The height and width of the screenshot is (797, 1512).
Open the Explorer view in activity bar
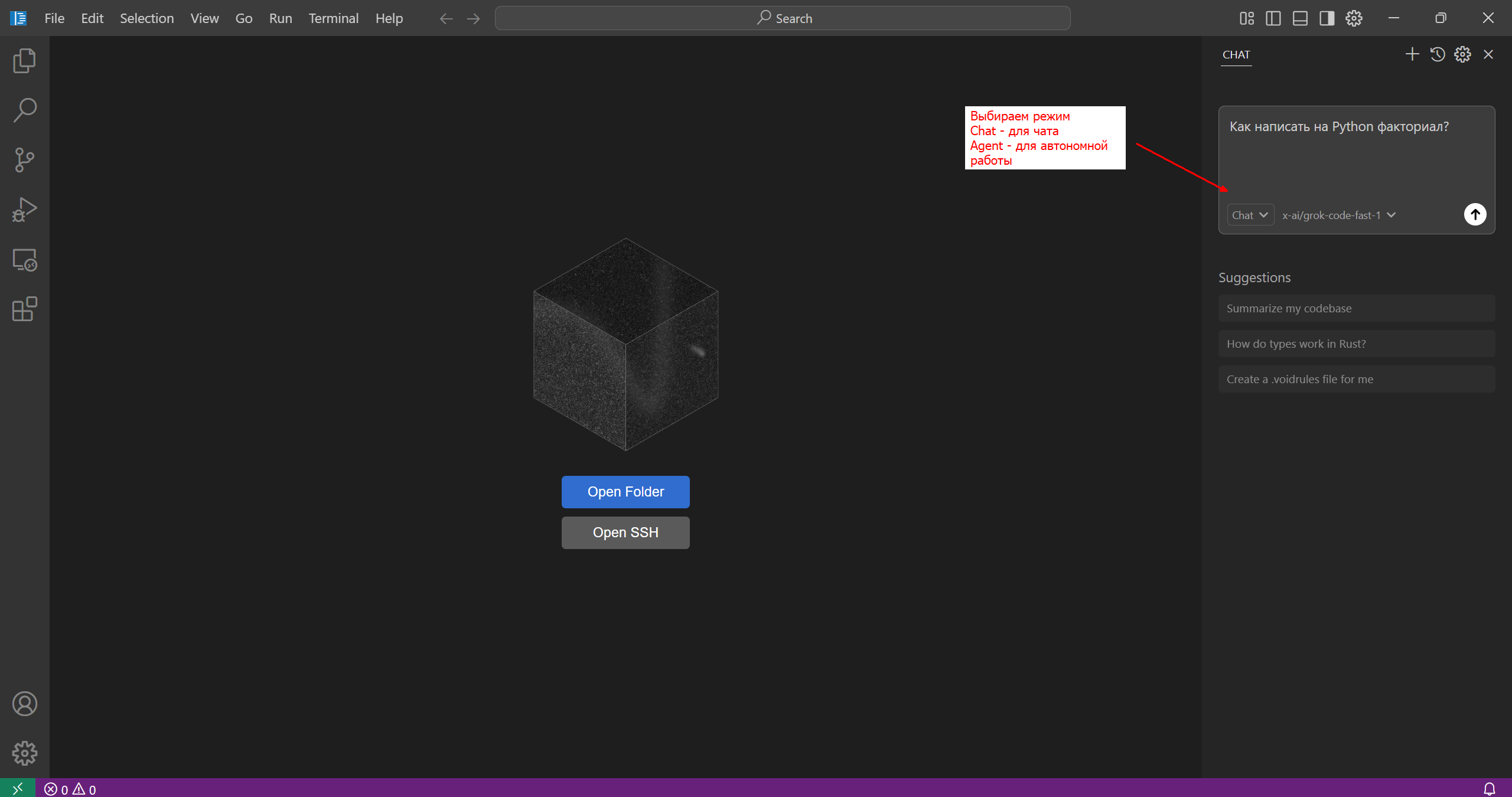coord(24,61)
